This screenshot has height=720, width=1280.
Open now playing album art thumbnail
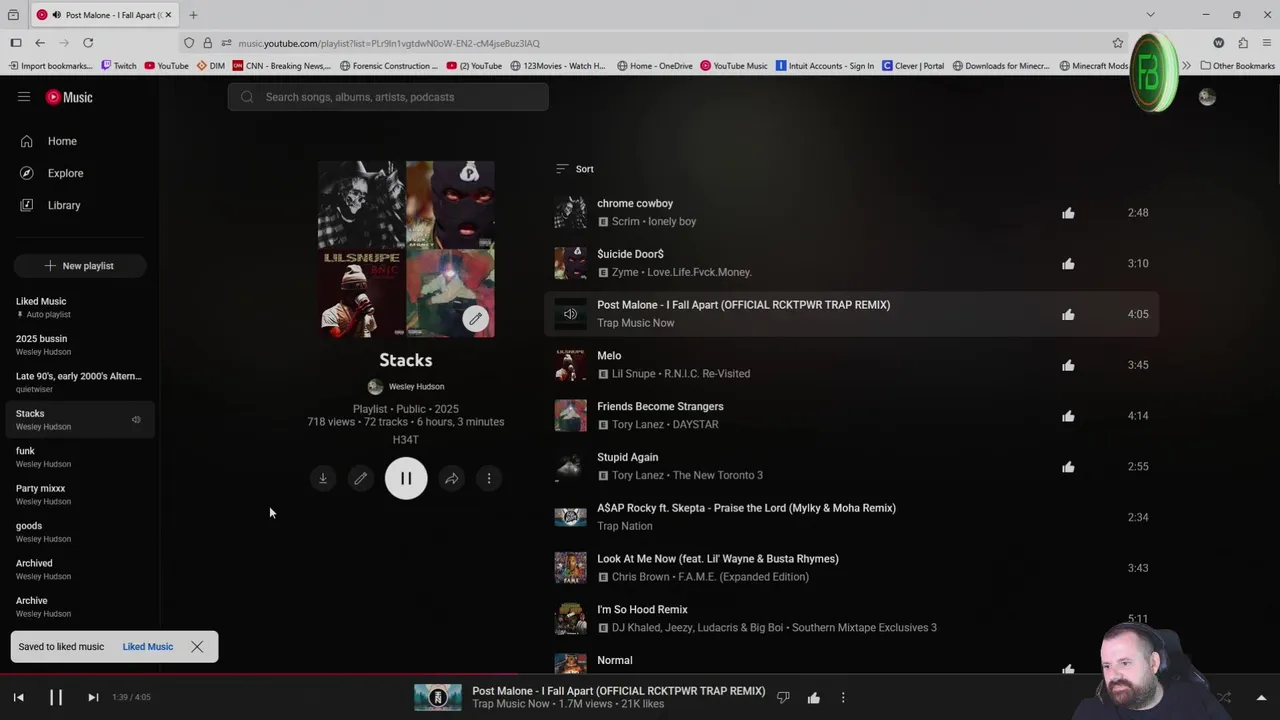[438, 697]
